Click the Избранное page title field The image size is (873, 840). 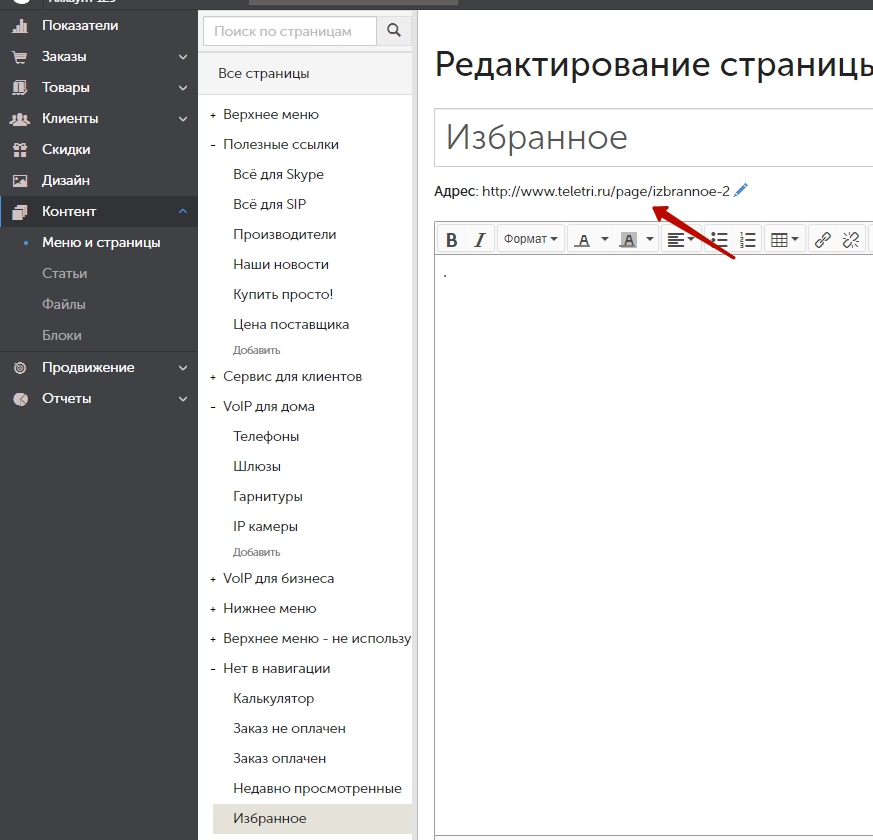[654, 137]
